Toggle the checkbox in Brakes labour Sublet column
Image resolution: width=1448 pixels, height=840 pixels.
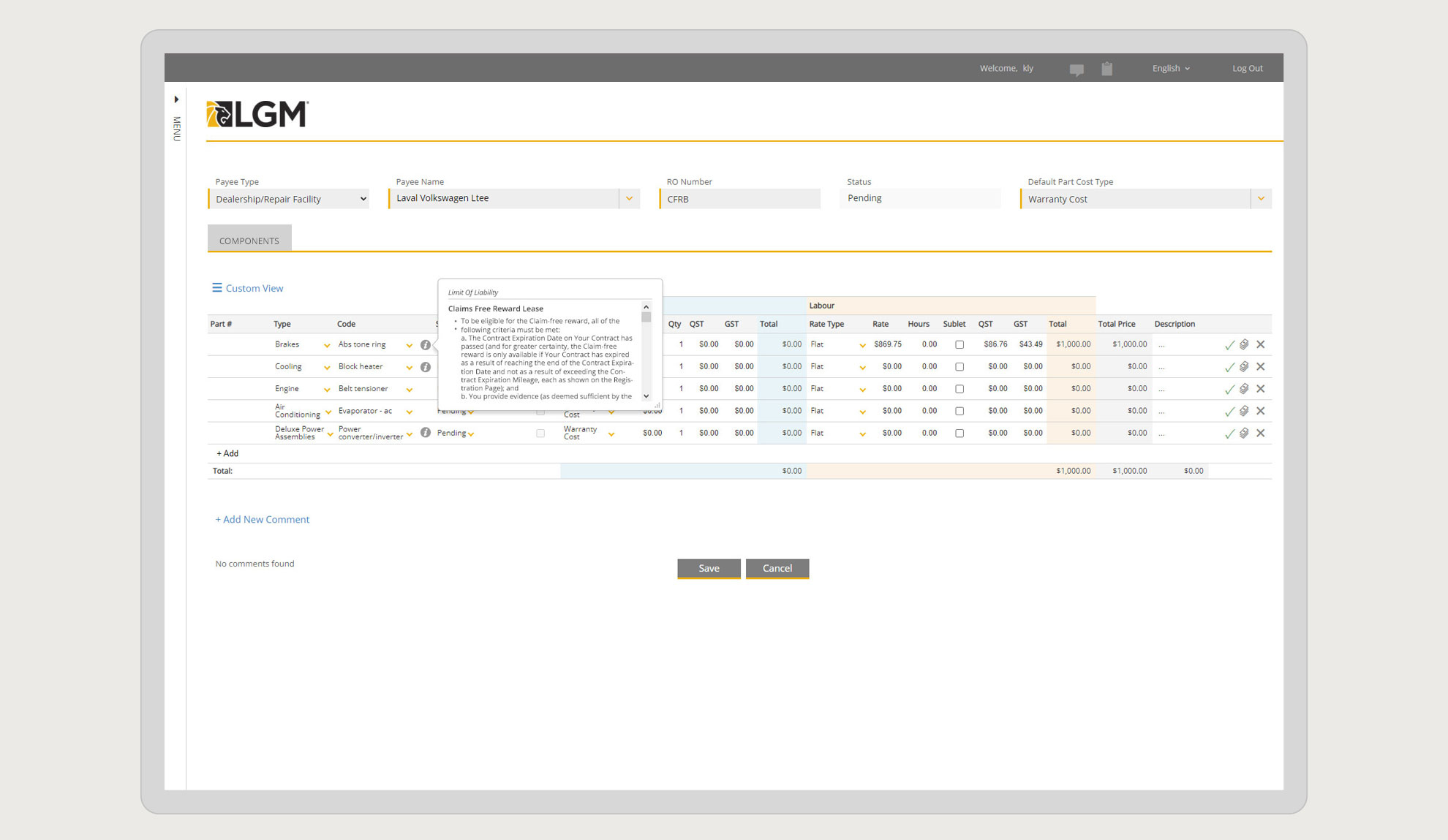[958, 344]
